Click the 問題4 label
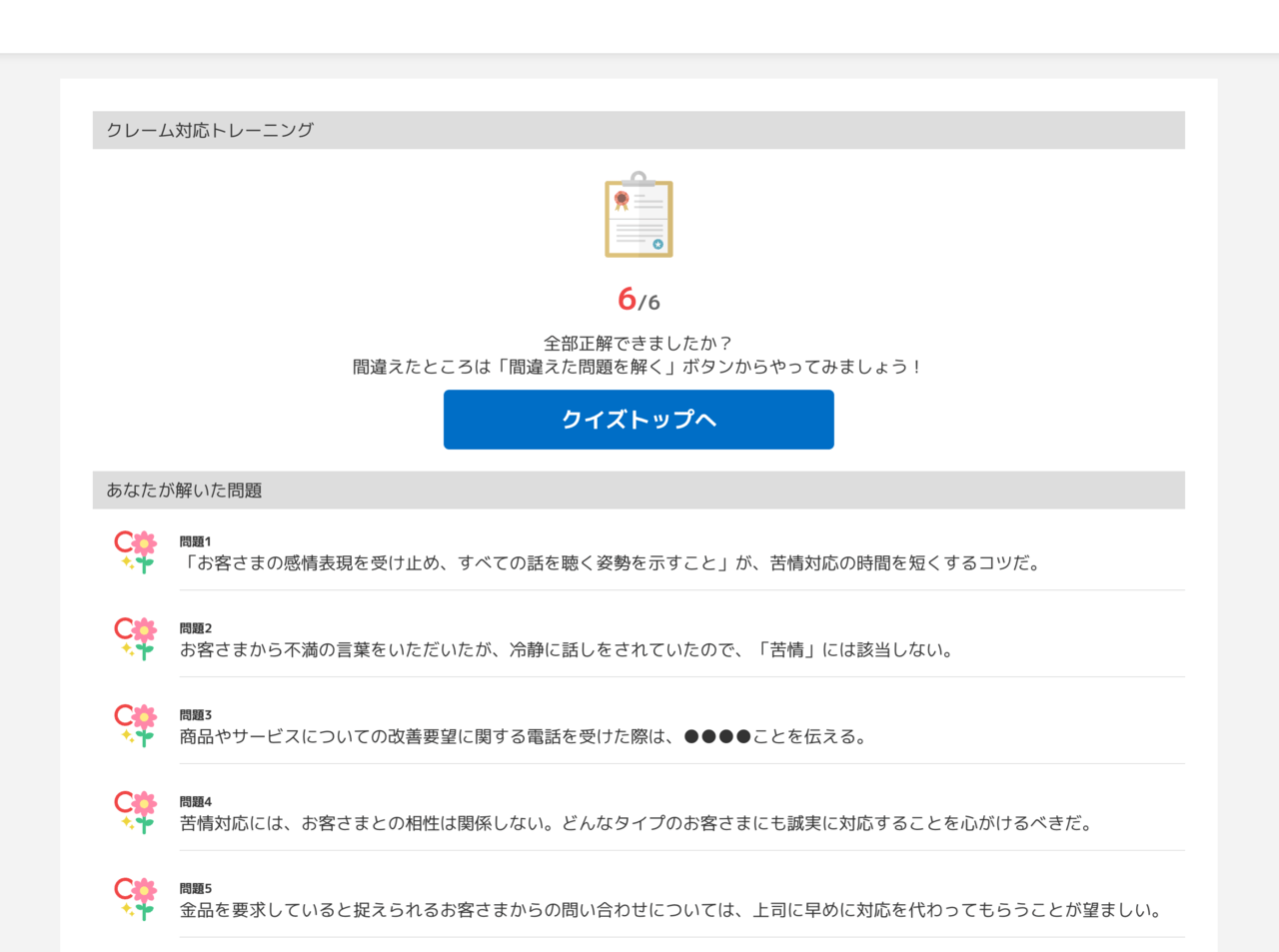 click(x=196, y=802)
